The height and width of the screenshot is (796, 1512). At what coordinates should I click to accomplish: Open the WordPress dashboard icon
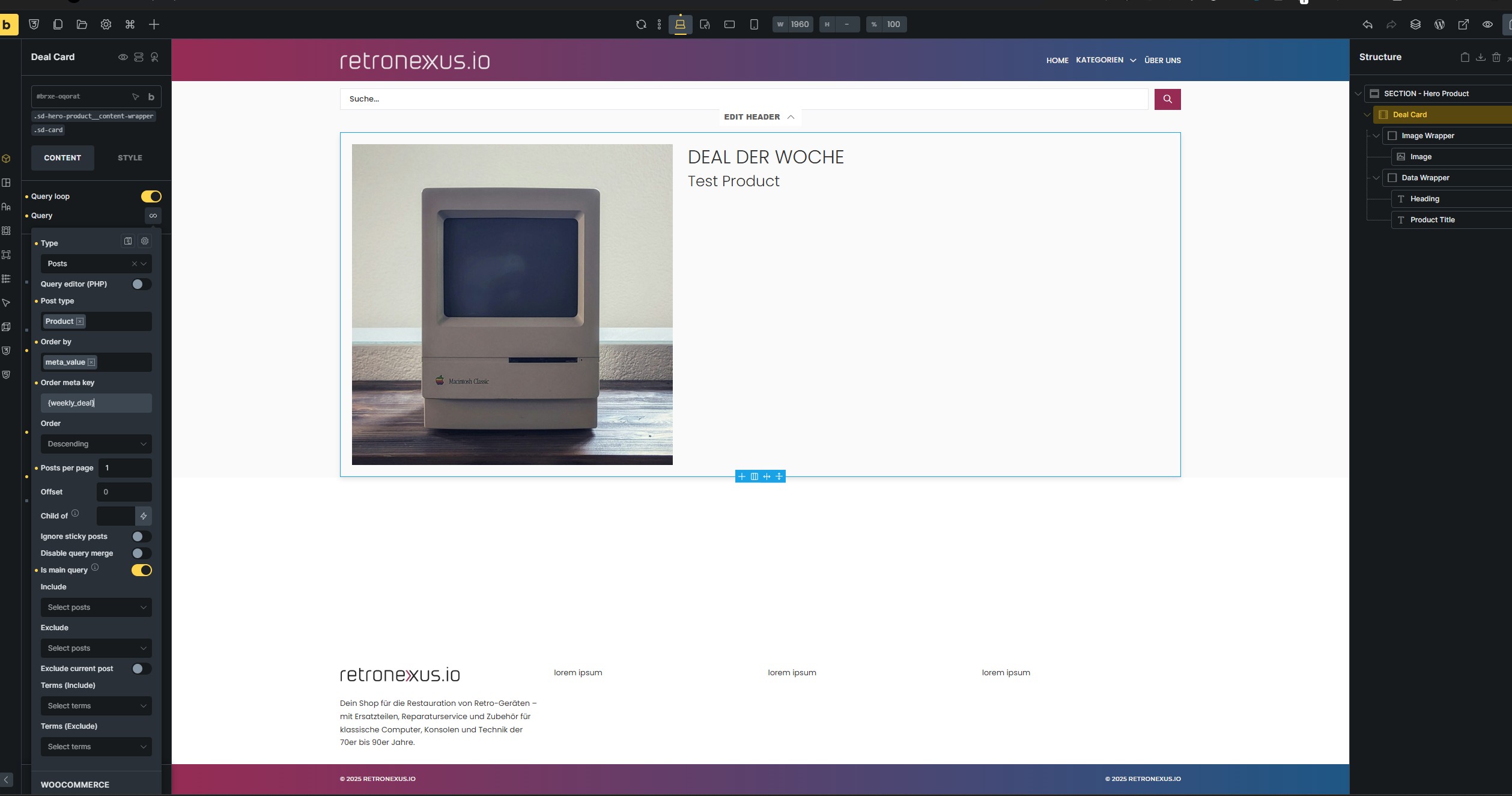1439,25
